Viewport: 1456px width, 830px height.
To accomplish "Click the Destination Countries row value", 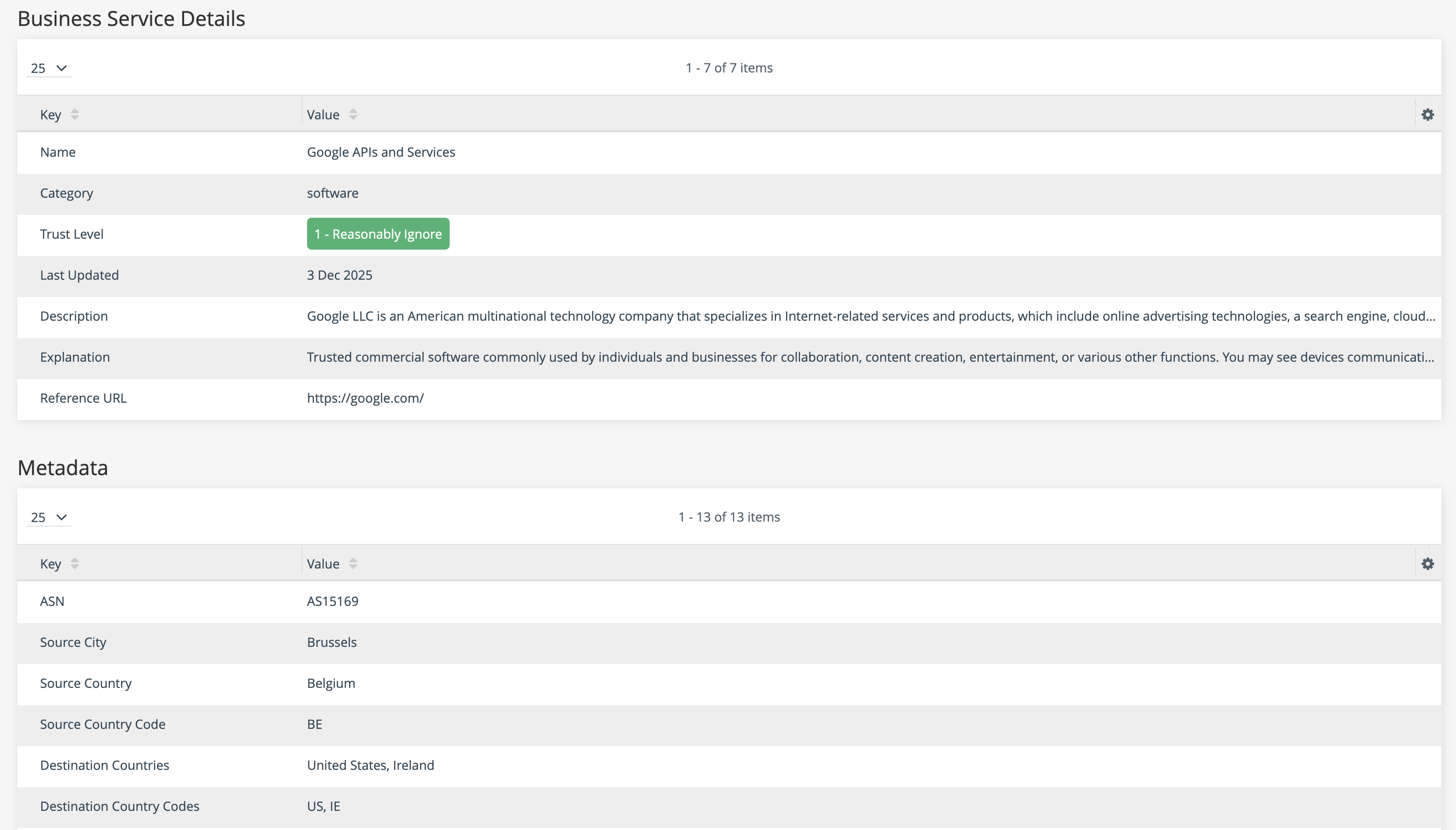I will point(370,766).
